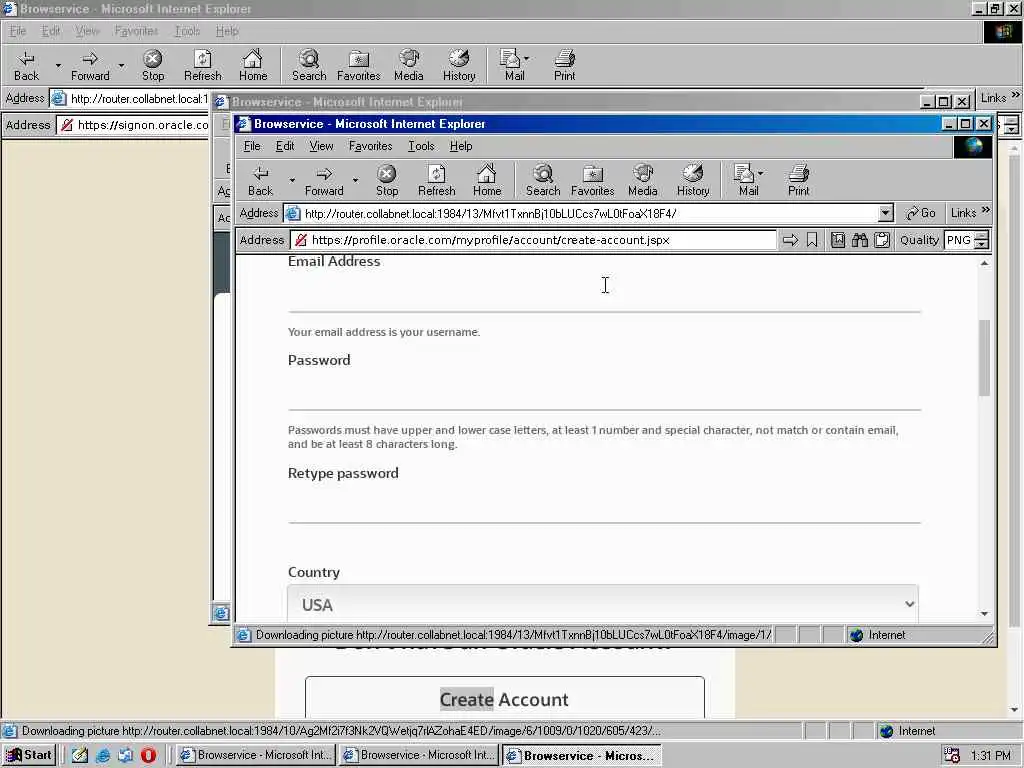Open the Forward history dropdown arrow in front window
1024x768 pixels.
(355, 180)
